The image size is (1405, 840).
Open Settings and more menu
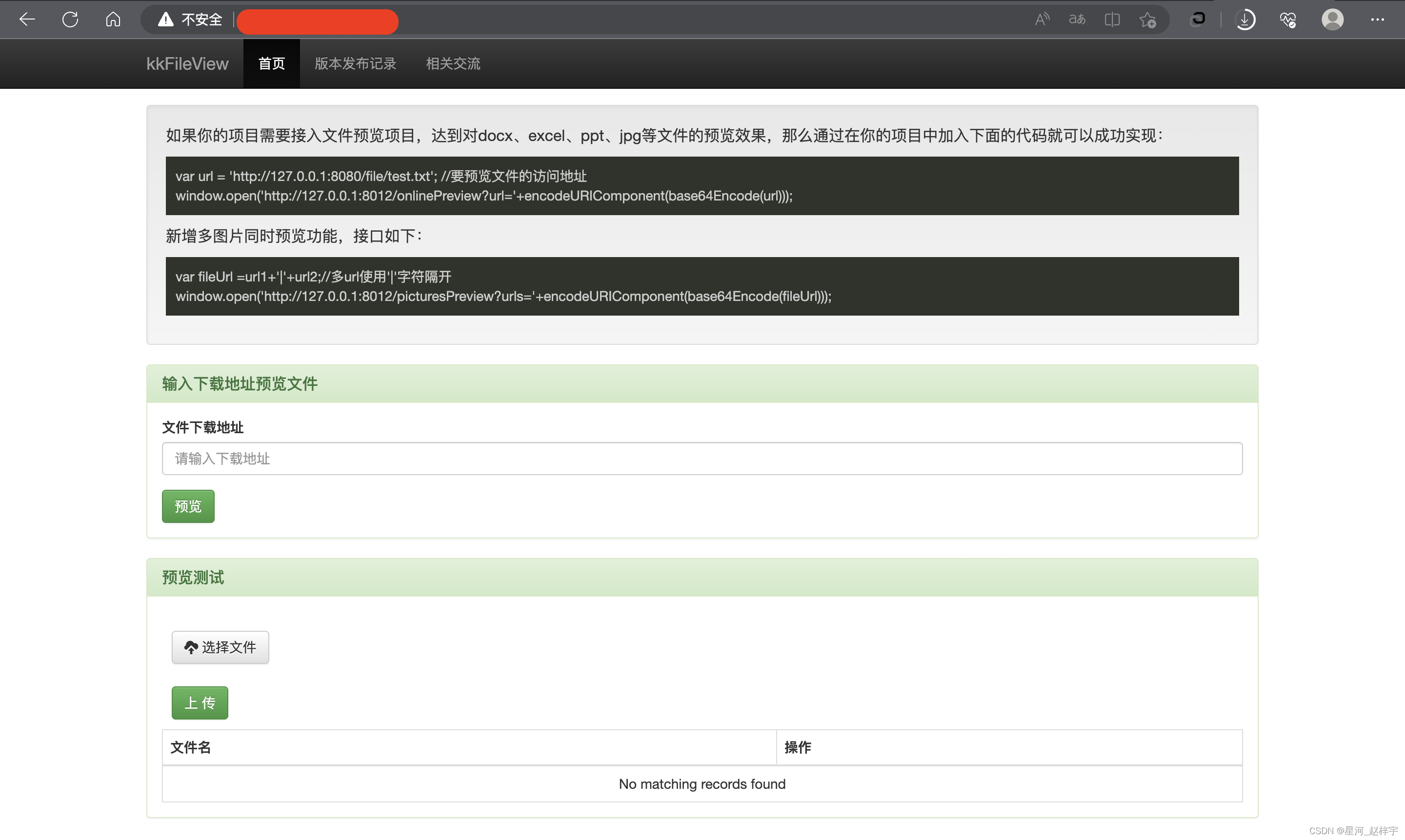(x=1377, y=19)
